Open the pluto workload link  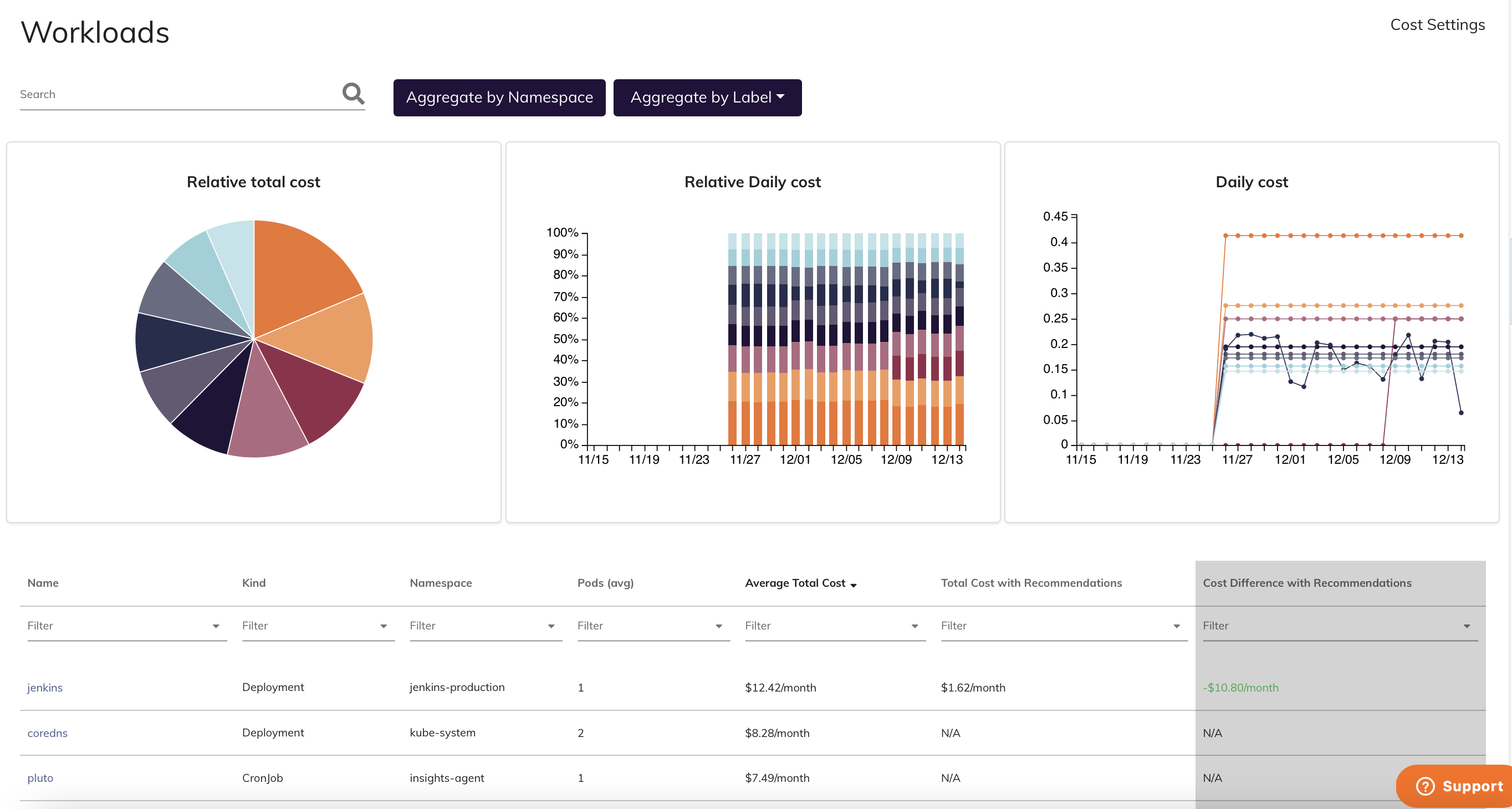click(40, 778)
